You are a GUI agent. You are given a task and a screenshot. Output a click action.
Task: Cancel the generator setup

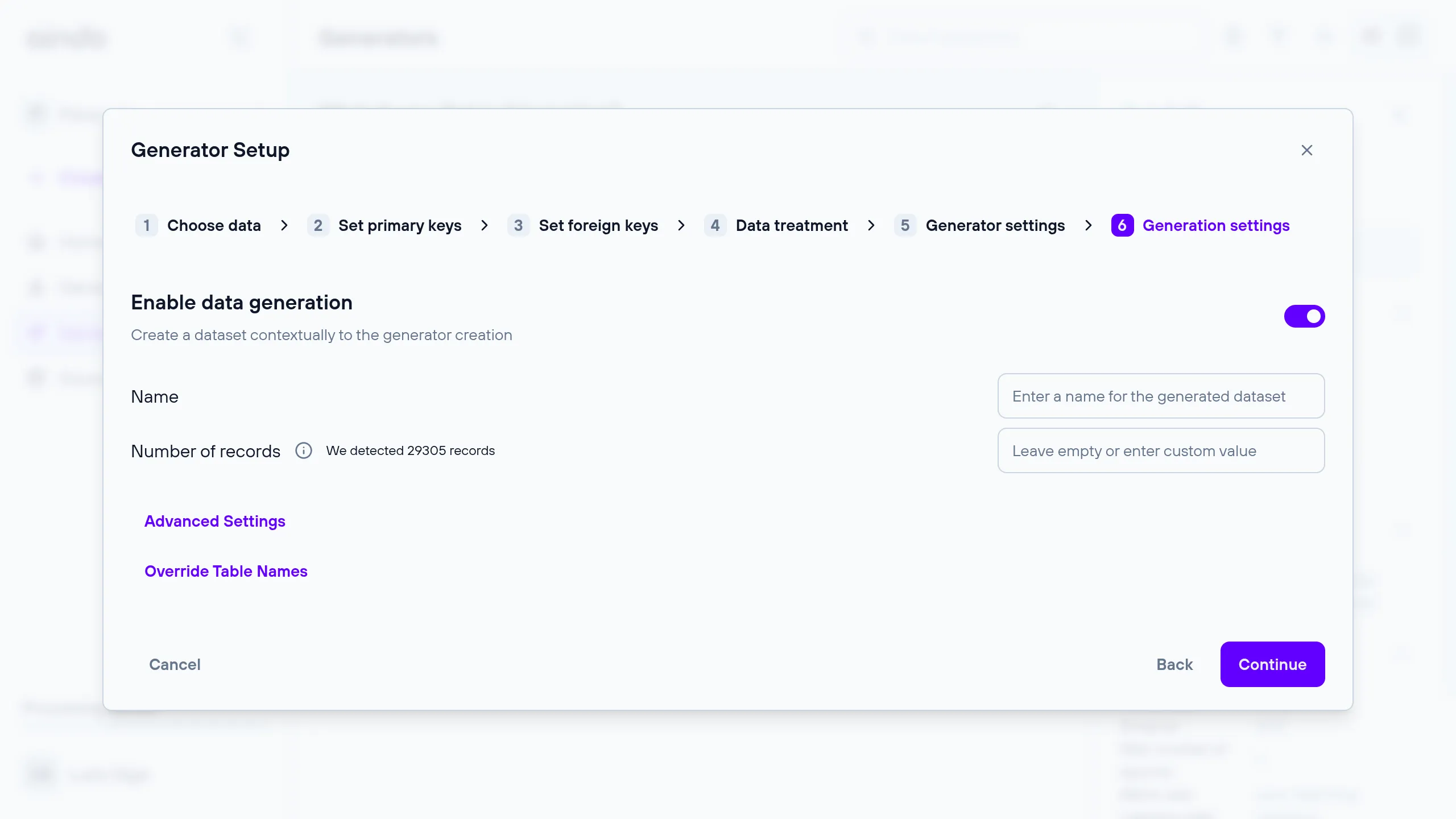175,664
